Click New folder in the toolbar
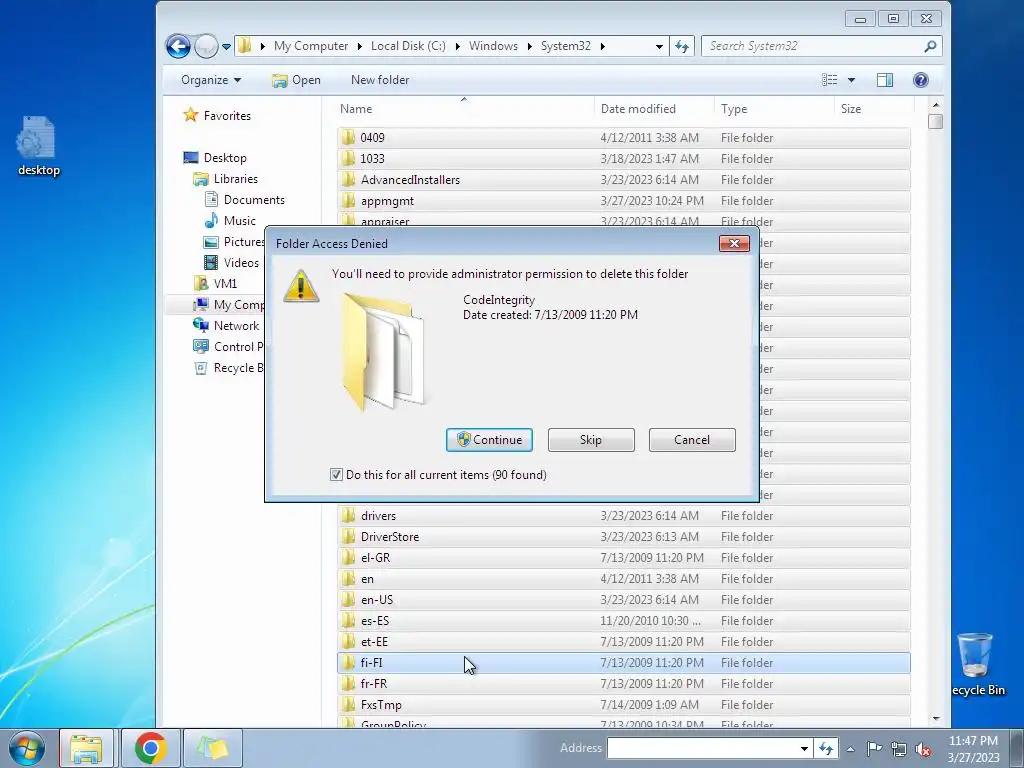Viewport: 1024px width, 768px height. (x=380, y=80)
